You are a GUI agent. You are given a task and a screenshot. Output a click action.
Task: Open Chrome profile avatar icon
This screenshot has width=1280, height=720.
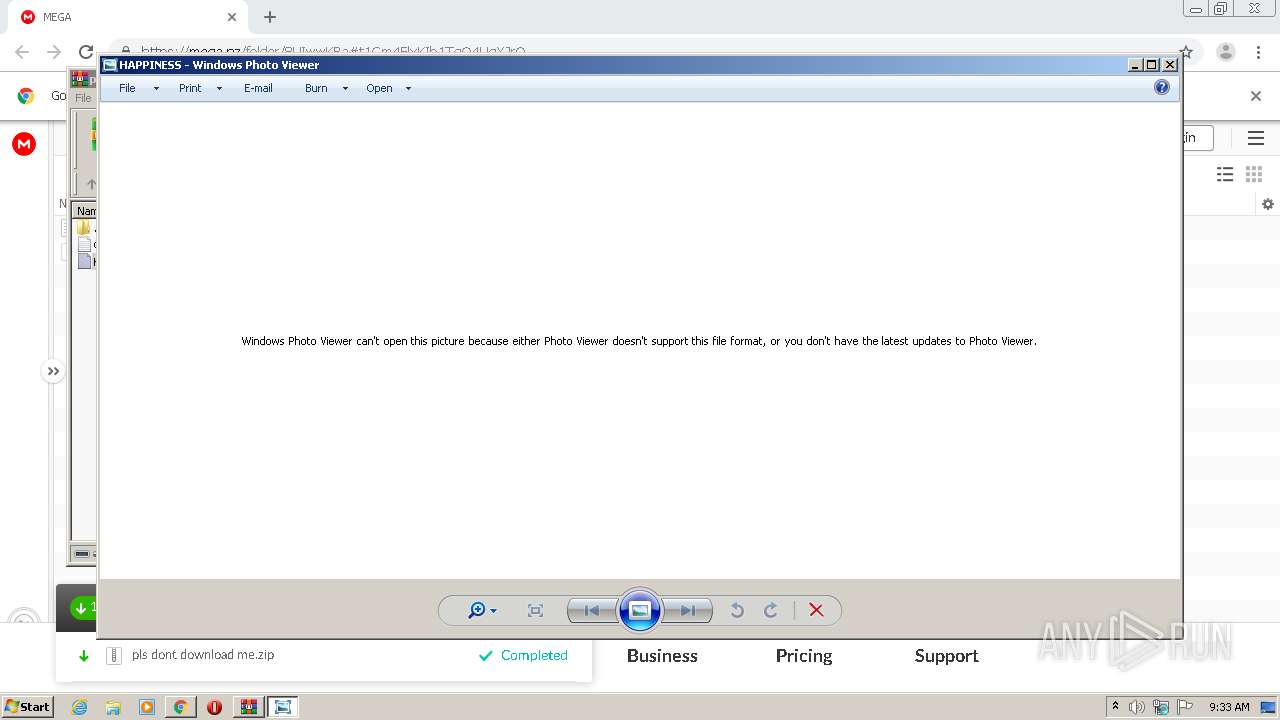point(1225,52)
